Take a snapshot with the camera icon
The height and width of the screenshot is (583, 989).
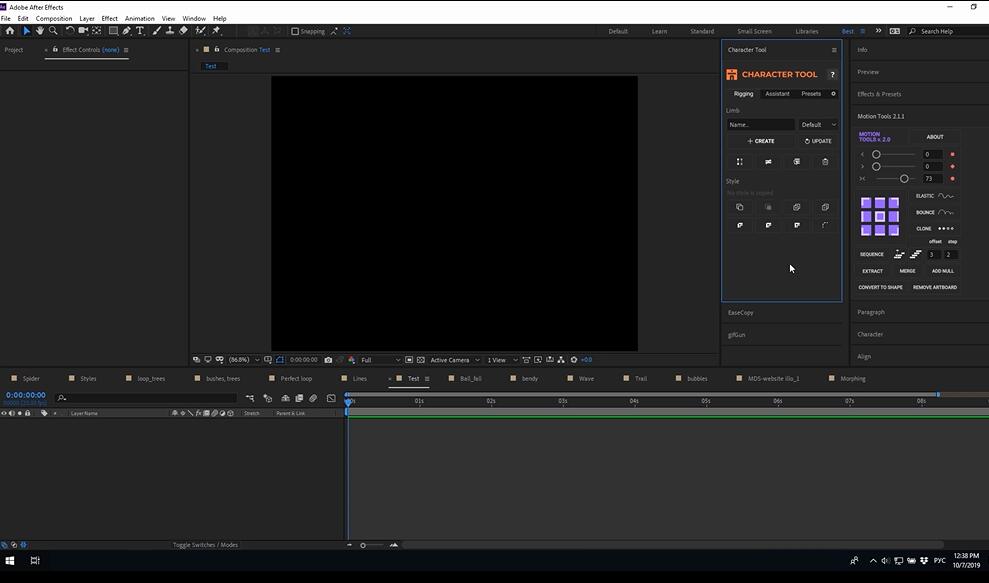click(x=328, y=360)
